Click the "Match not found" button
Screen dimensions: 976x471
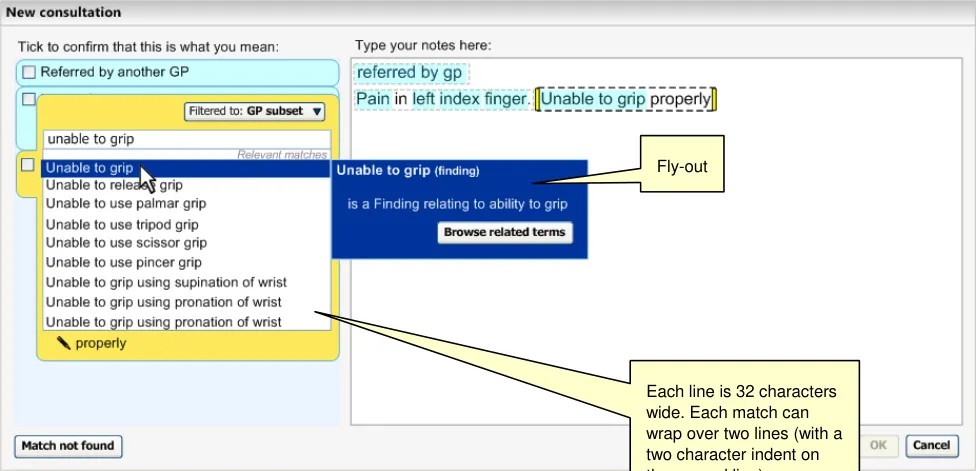coord(68,445)
